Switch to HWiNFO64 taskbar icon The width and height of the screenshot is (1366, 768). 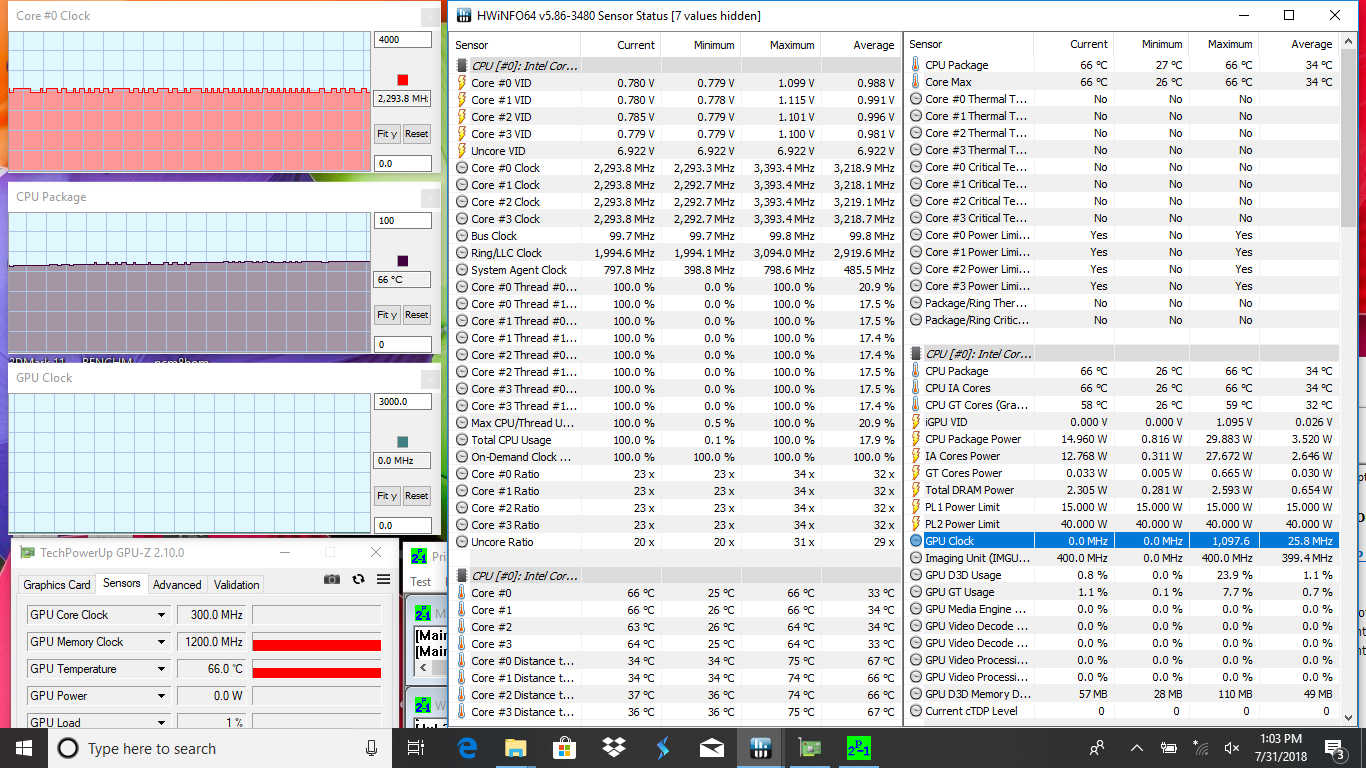(760, 748)
